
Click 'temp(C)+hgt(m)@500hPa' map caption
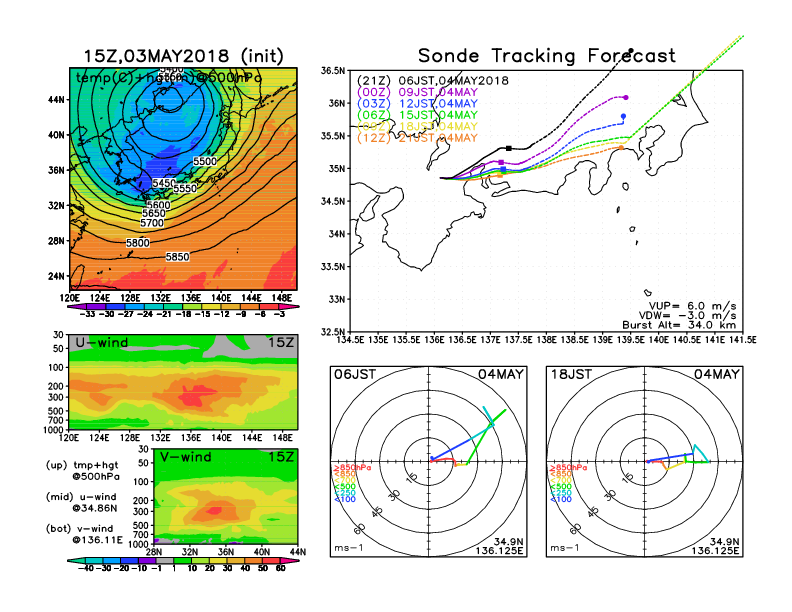(169, 78)
